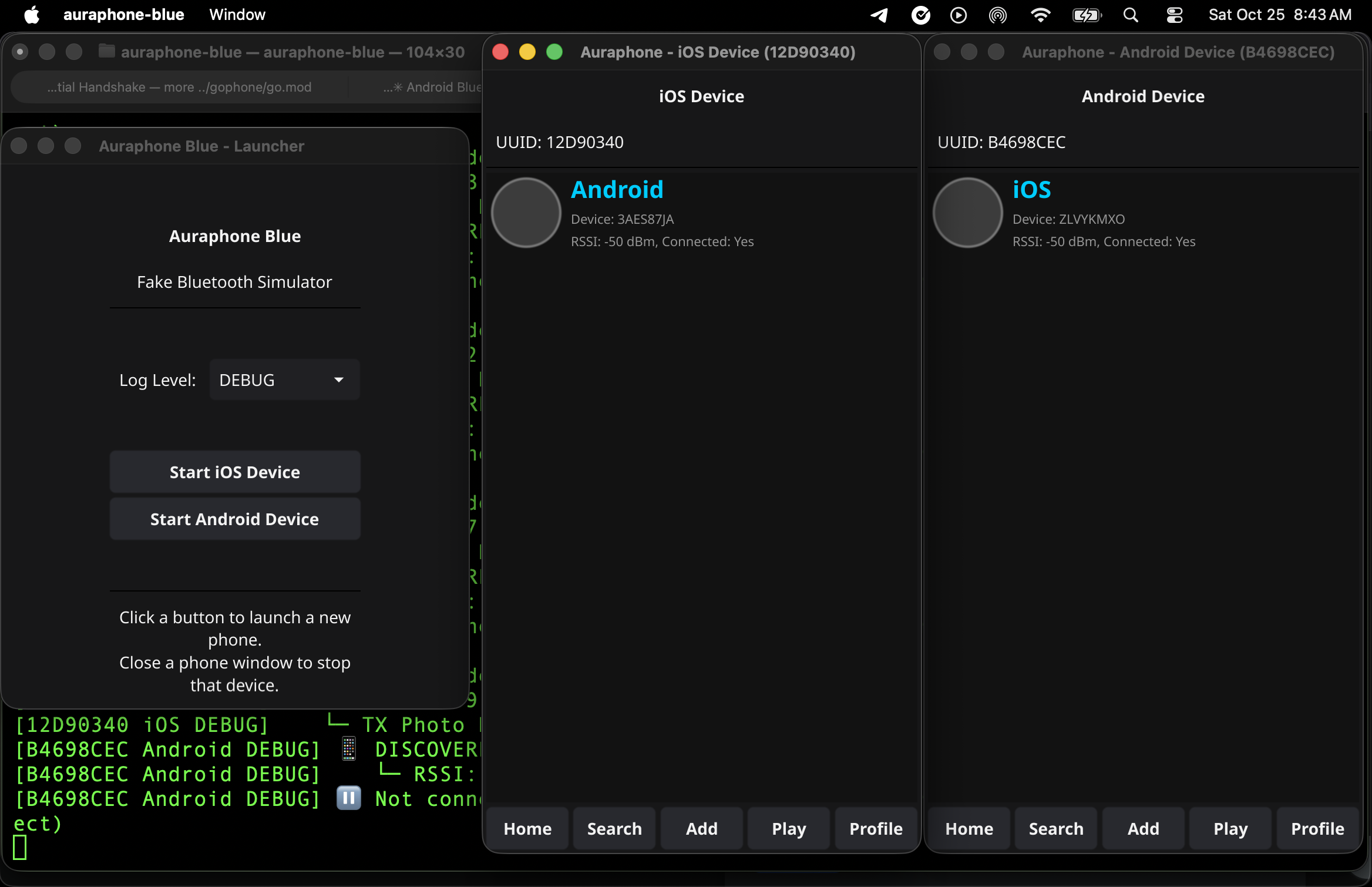Open Control Center in menu bar
1372x887 pixels.
pos(1174,15)
